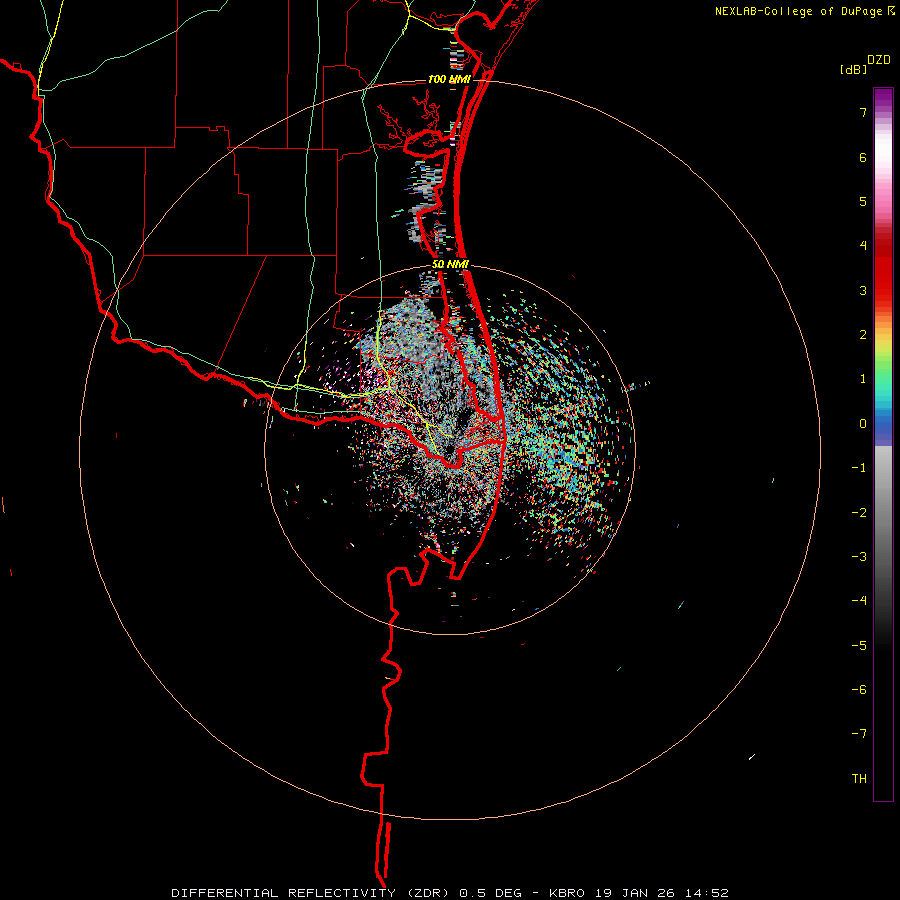Click the 50 NMI range ring label
The height and width of the screenshot is (900, 900).
[450, 264]
